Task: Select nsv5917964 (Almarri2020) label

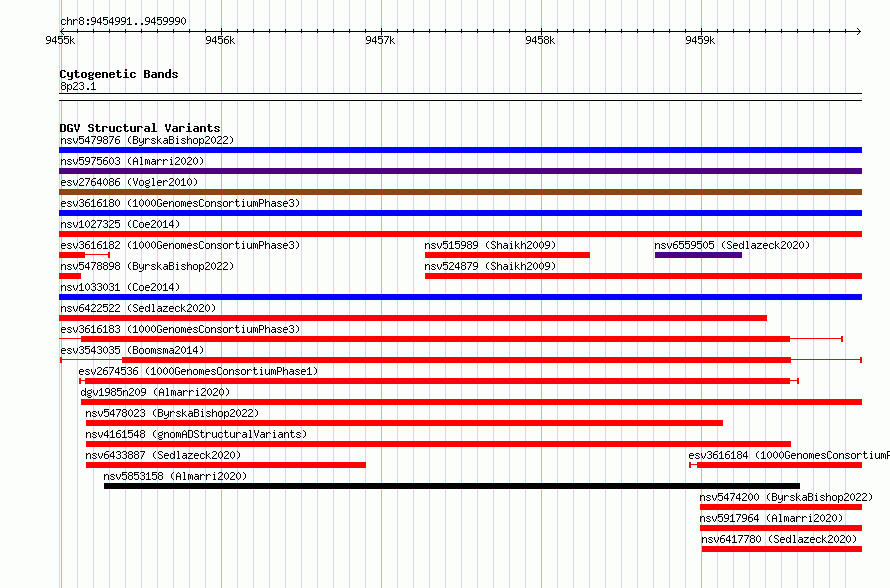Action: tap(771, 518)
